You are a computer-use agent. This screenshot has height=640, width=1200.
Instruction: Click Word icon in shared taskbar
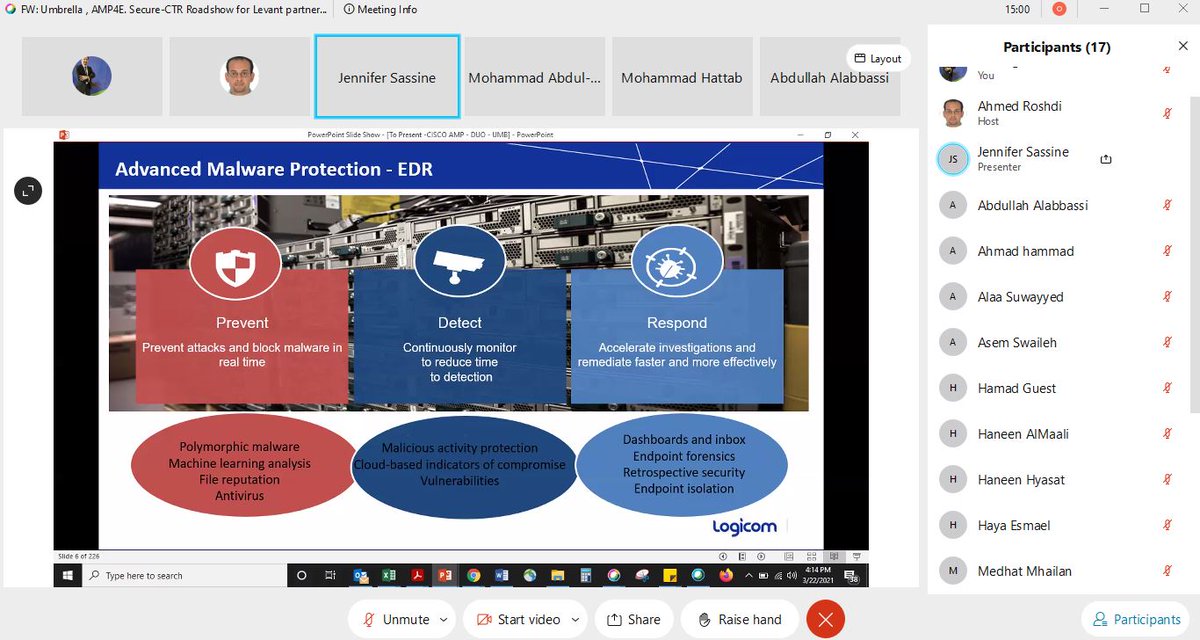pos(501,575)
